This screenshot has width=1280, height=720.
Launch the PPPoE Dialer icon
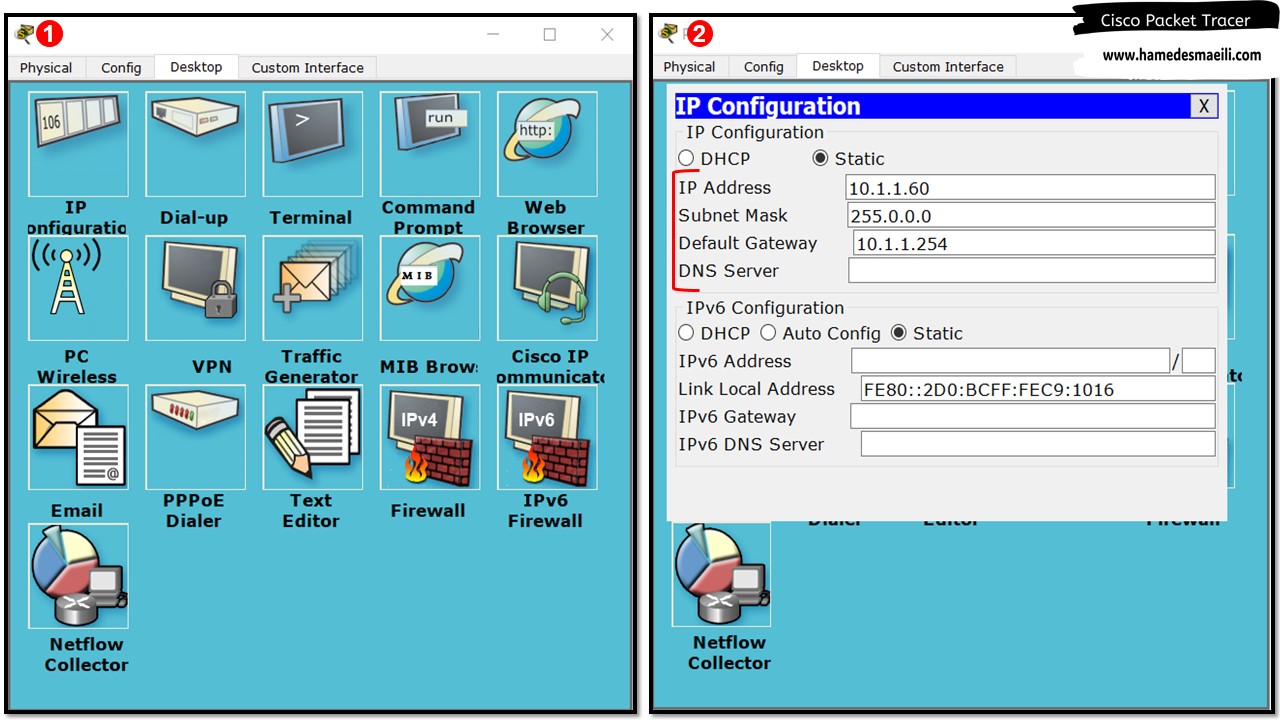195,437
